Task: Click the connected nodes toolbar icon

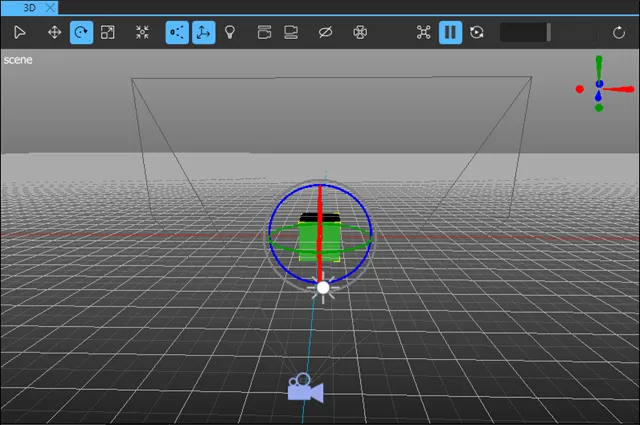Action: (x=424, y=32)
